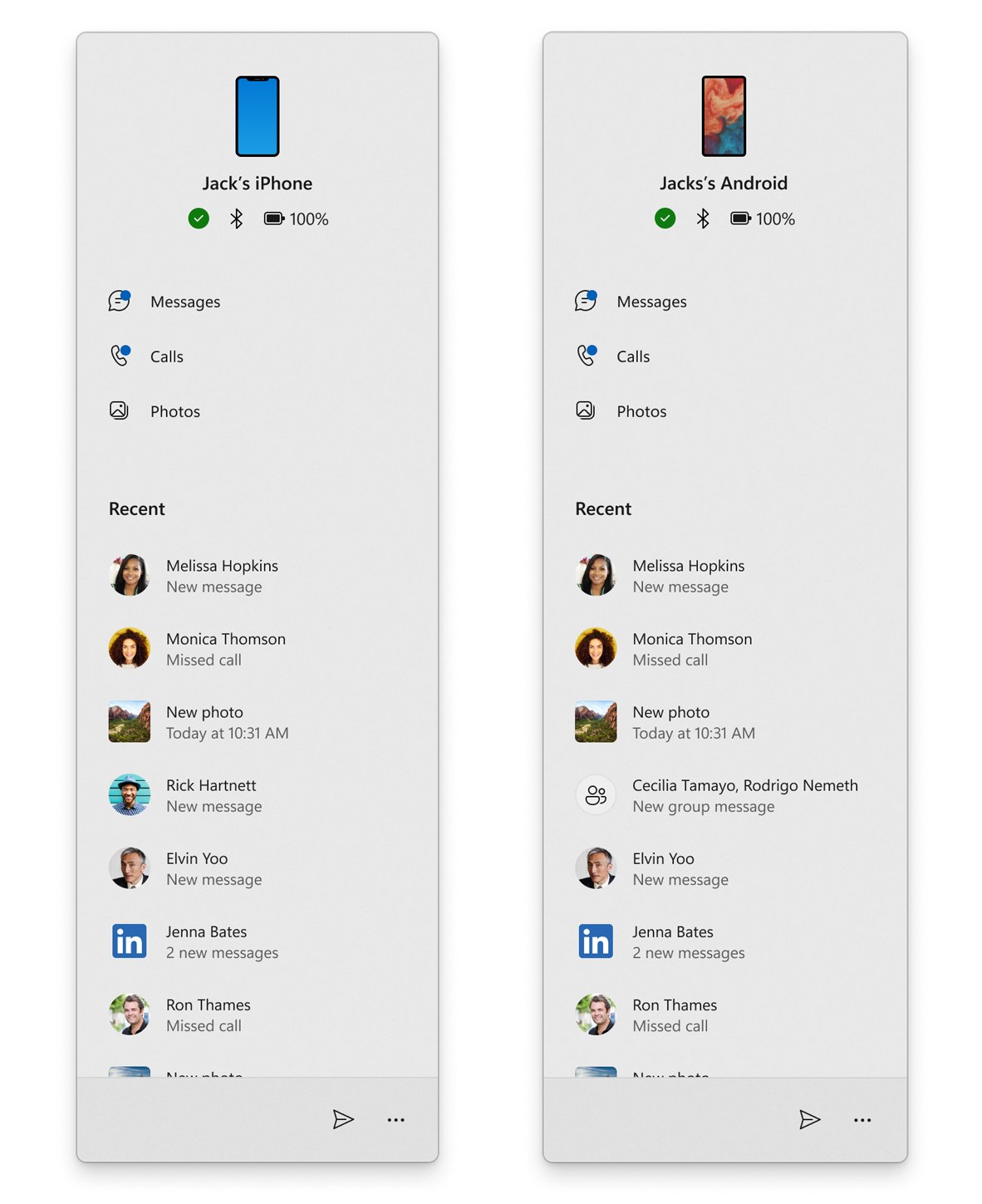Click the send icon in Android panel
This screenshot has height=1204, width=982.
(810, 1119)
